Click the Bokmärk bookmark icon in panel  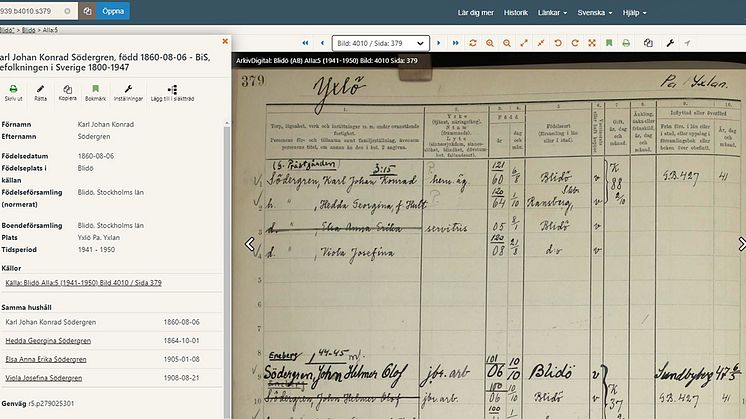click(96, 92)
